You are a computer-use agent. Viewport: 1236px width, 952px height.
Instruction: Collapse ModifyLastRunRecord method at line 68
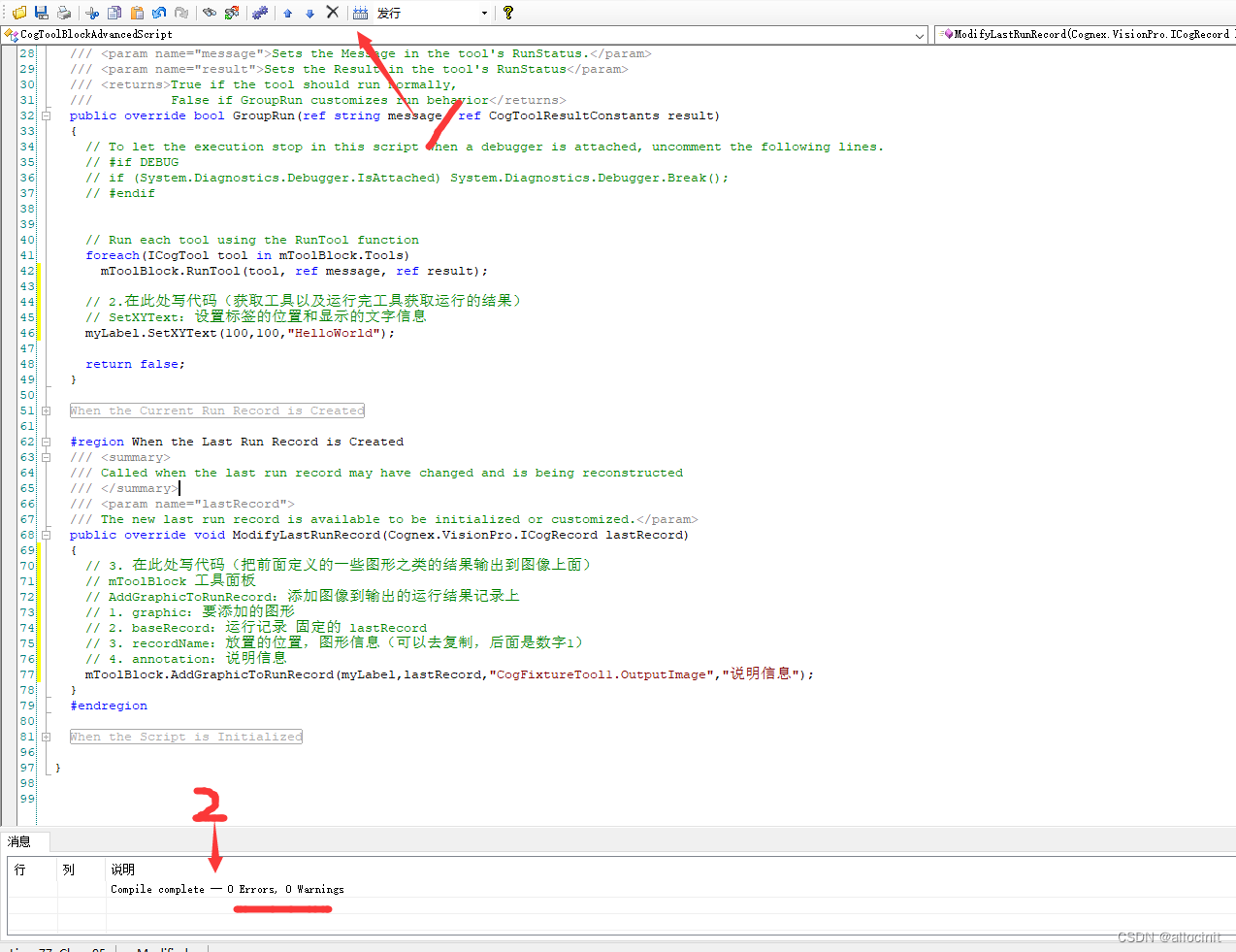46,535
